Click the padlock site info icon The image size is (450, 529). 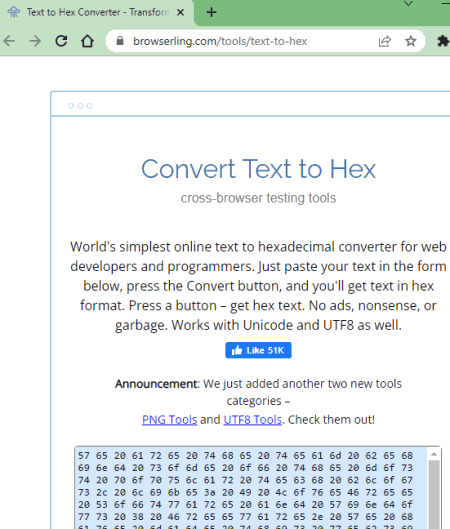point(120,41)
